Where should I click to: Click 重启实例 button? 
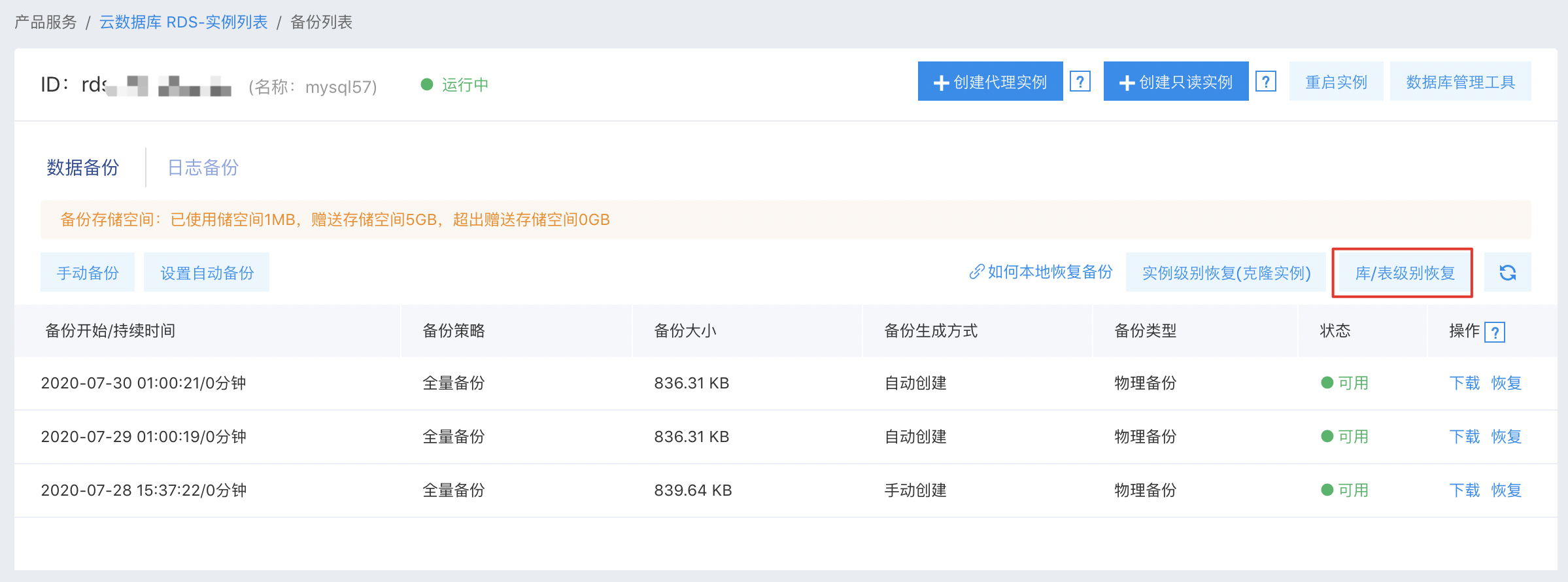tap(1336, 82)
